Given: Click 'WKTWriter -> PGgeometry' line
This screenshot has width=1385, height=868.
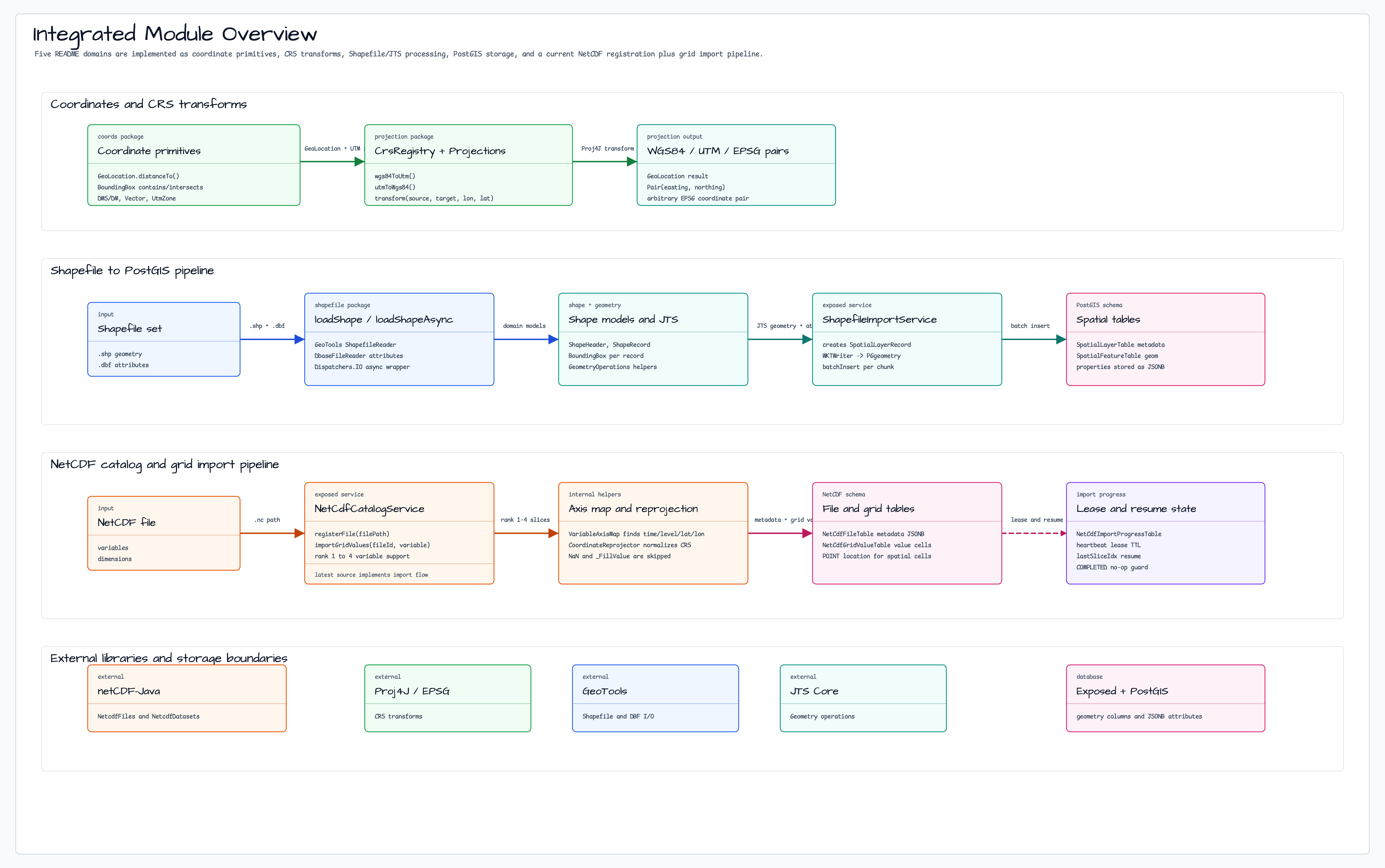Looking at the screenshot, I should tap(861, 356).
